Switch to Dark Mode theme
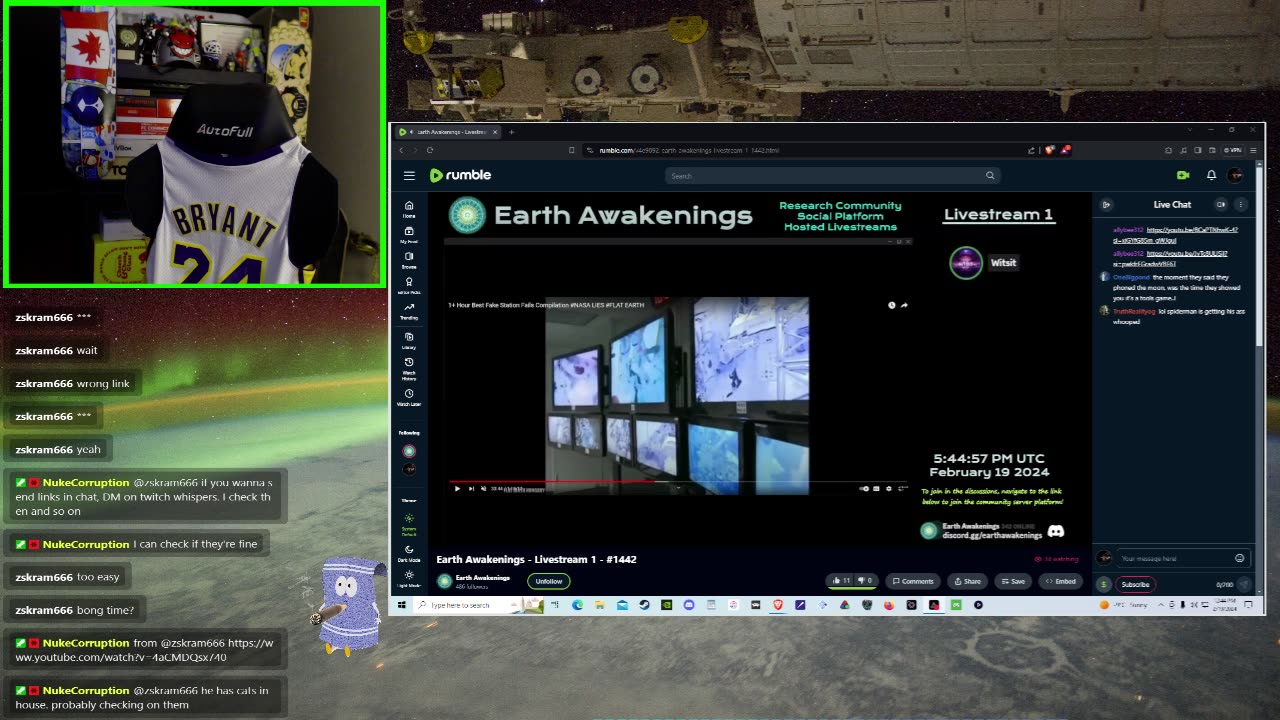The height and width of the screenshot is (720, 1280). coord(409,553)
